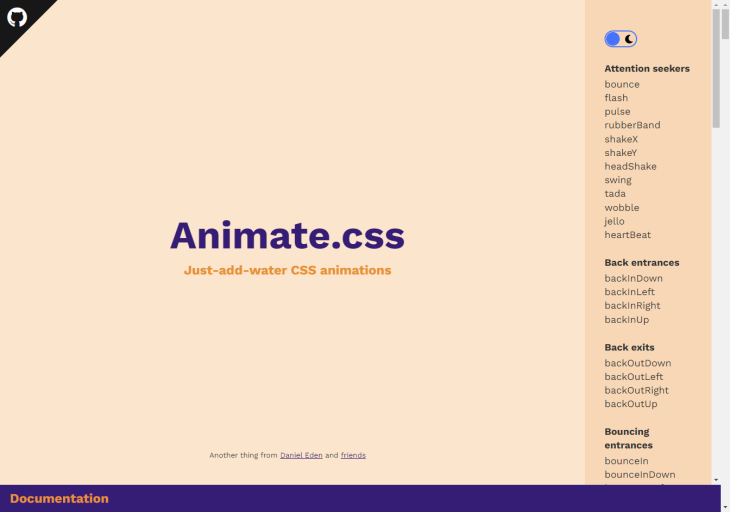
Task: Click the Documentation heading
Action: pyautogui.click(x=59, y=499)
